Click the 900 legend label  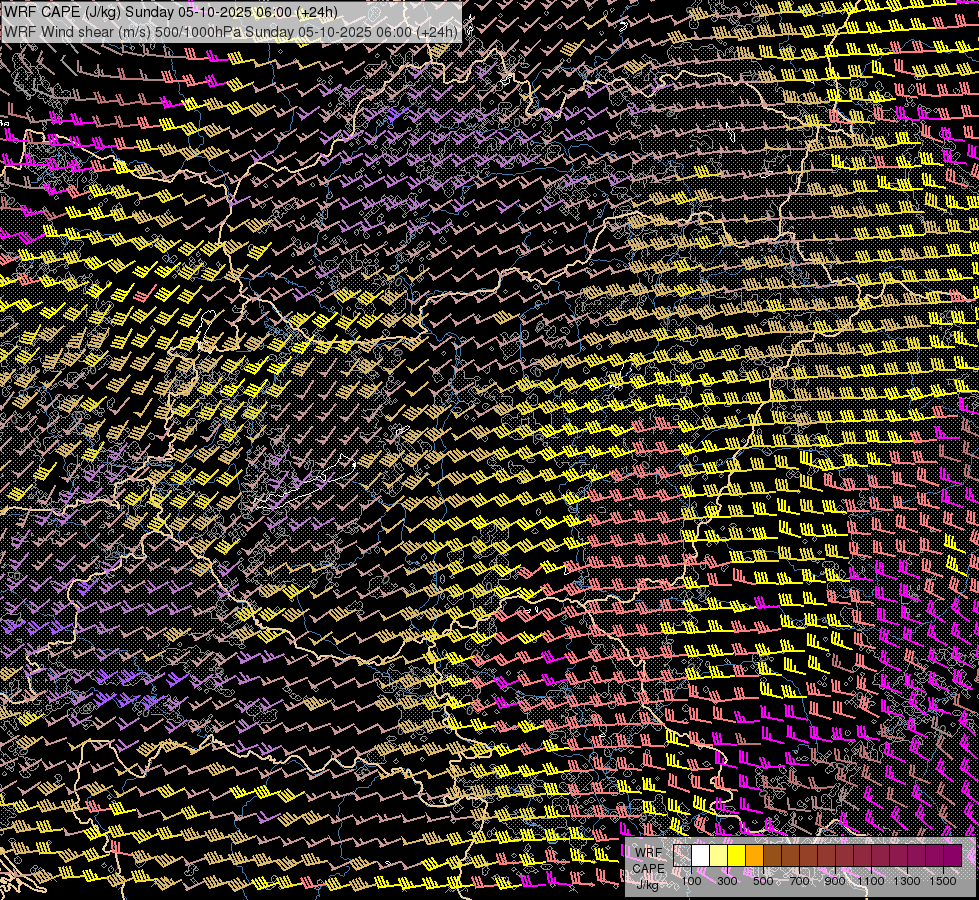coord(835,881)
